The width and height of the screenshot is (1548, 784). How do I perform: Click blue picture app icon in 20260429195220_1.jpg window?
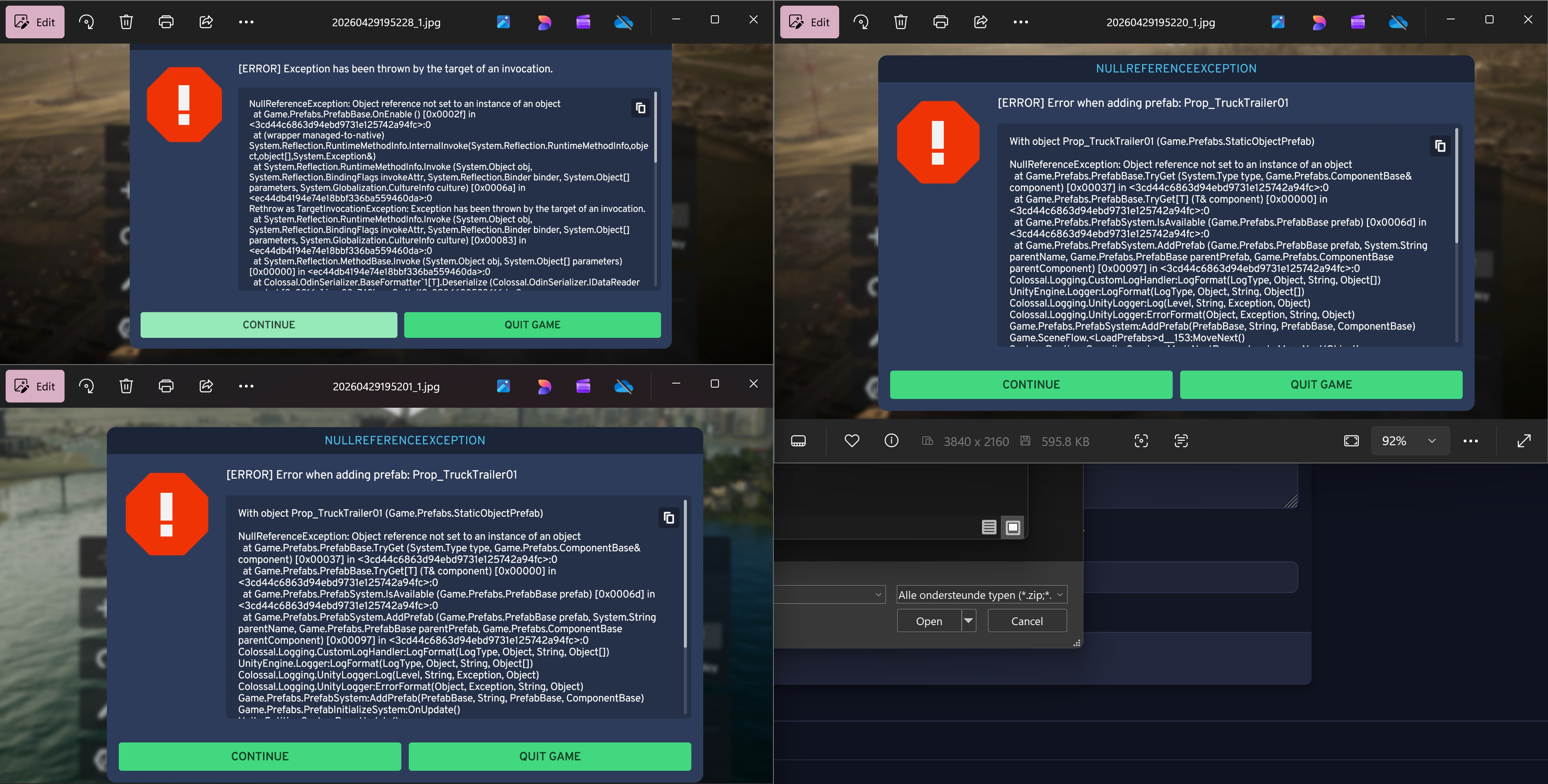(x=1278, y=22)
